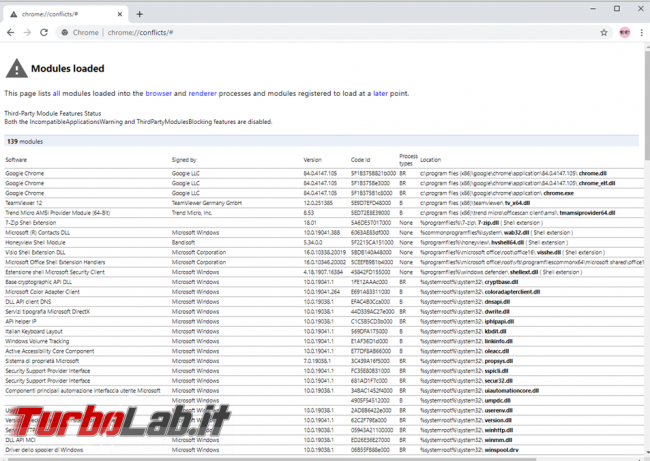
Task: Click version 5.34.0.0 cell
Action: [x=313, y=243]
